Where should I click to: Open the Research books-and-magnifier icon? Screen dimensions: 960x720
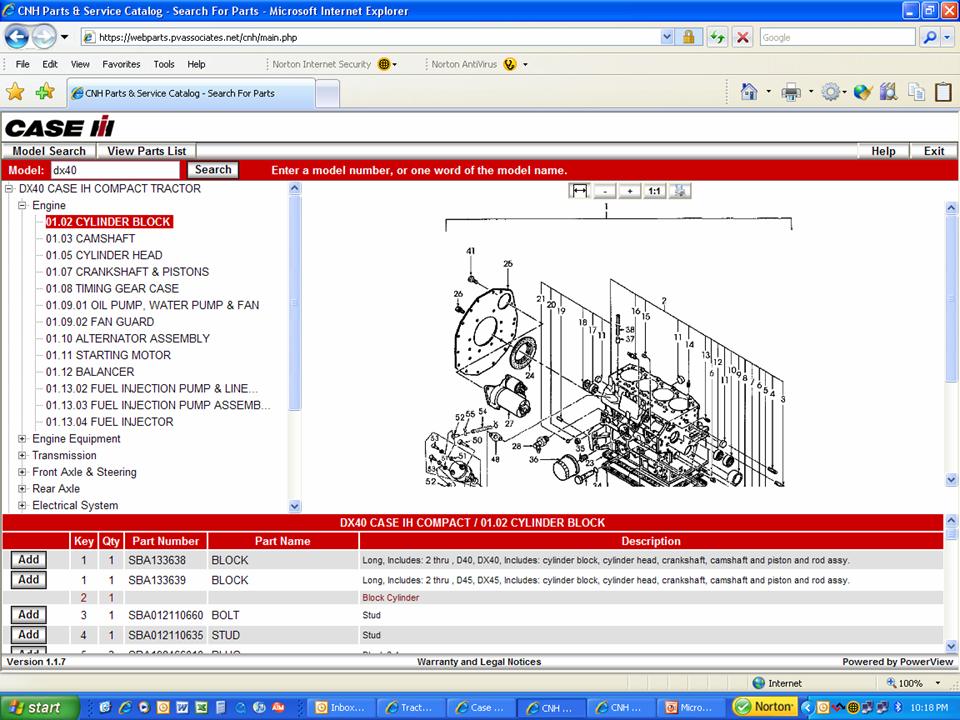coord(888,92)
